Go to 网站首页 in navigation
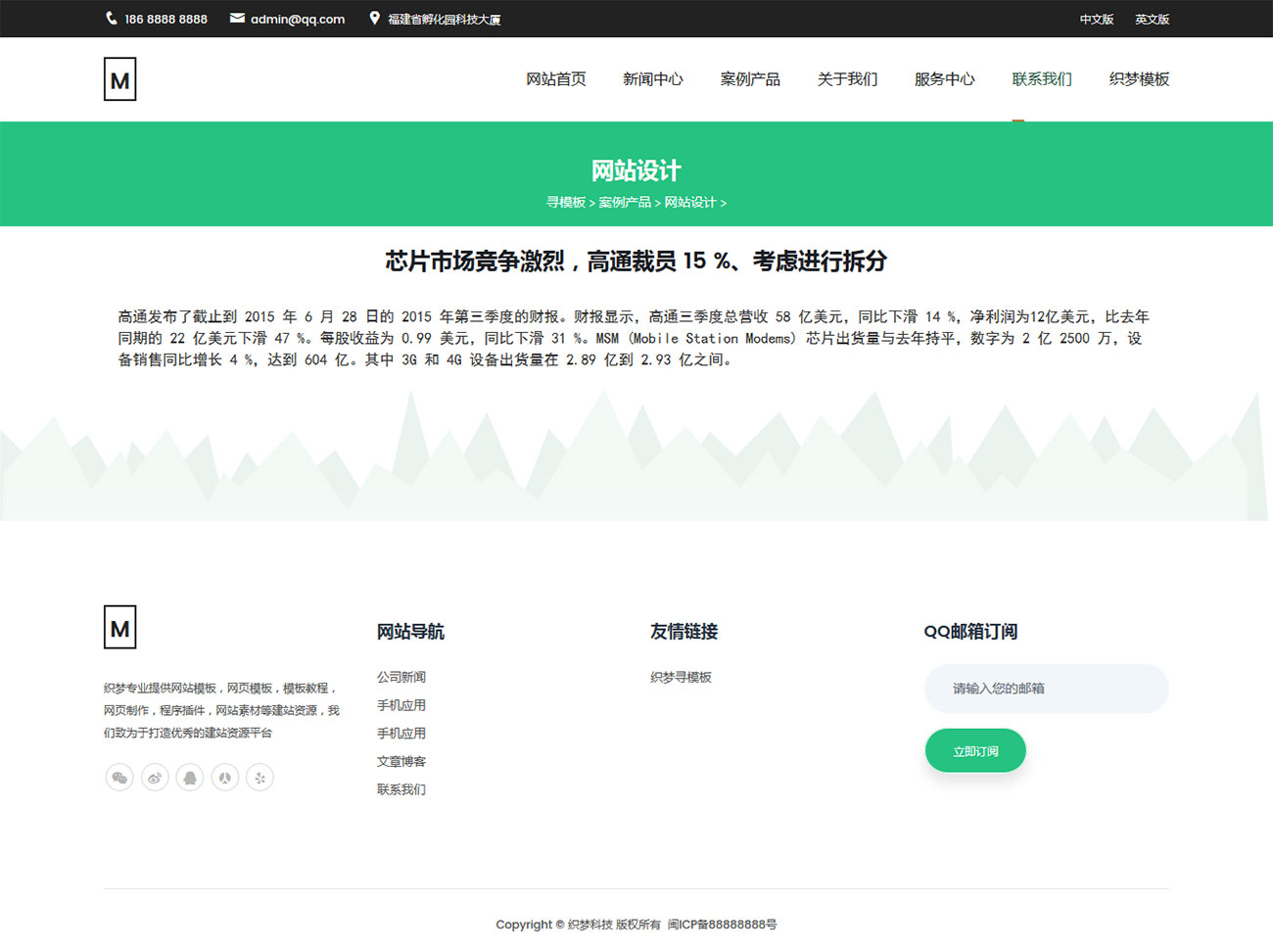 click(x=555, y=79)
